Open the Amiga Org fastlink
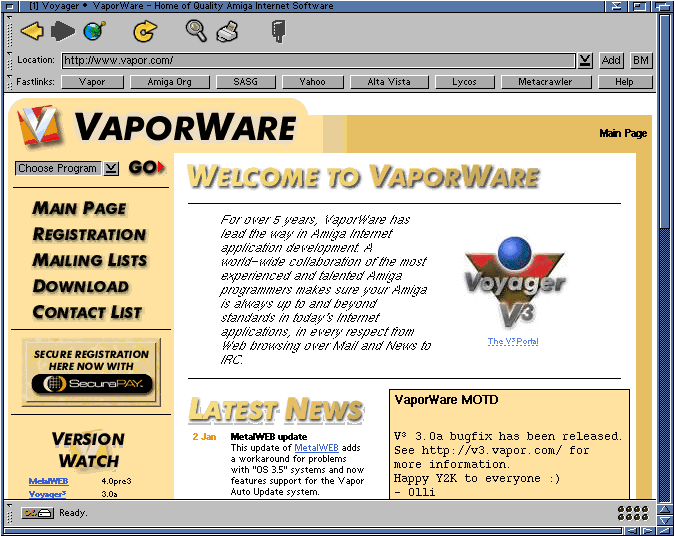674x536 pixels. click(x=170, y=82)
